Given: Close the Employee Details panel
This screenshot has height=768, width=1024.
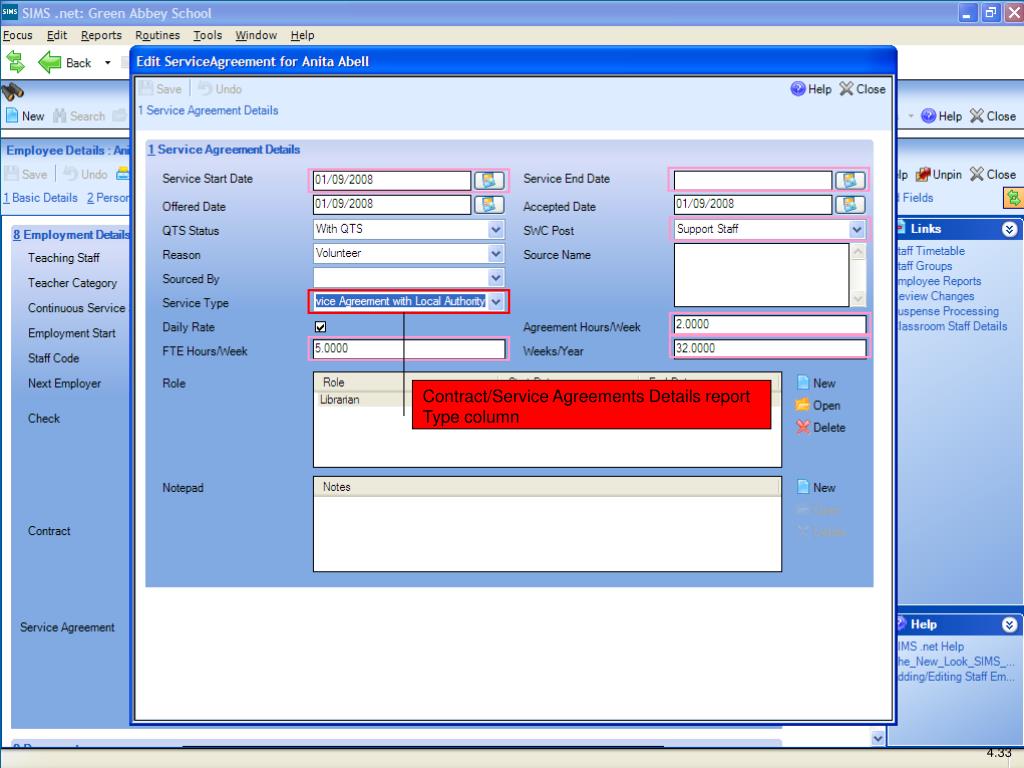Looking at the screenshot, I should (x=993, y=174).
